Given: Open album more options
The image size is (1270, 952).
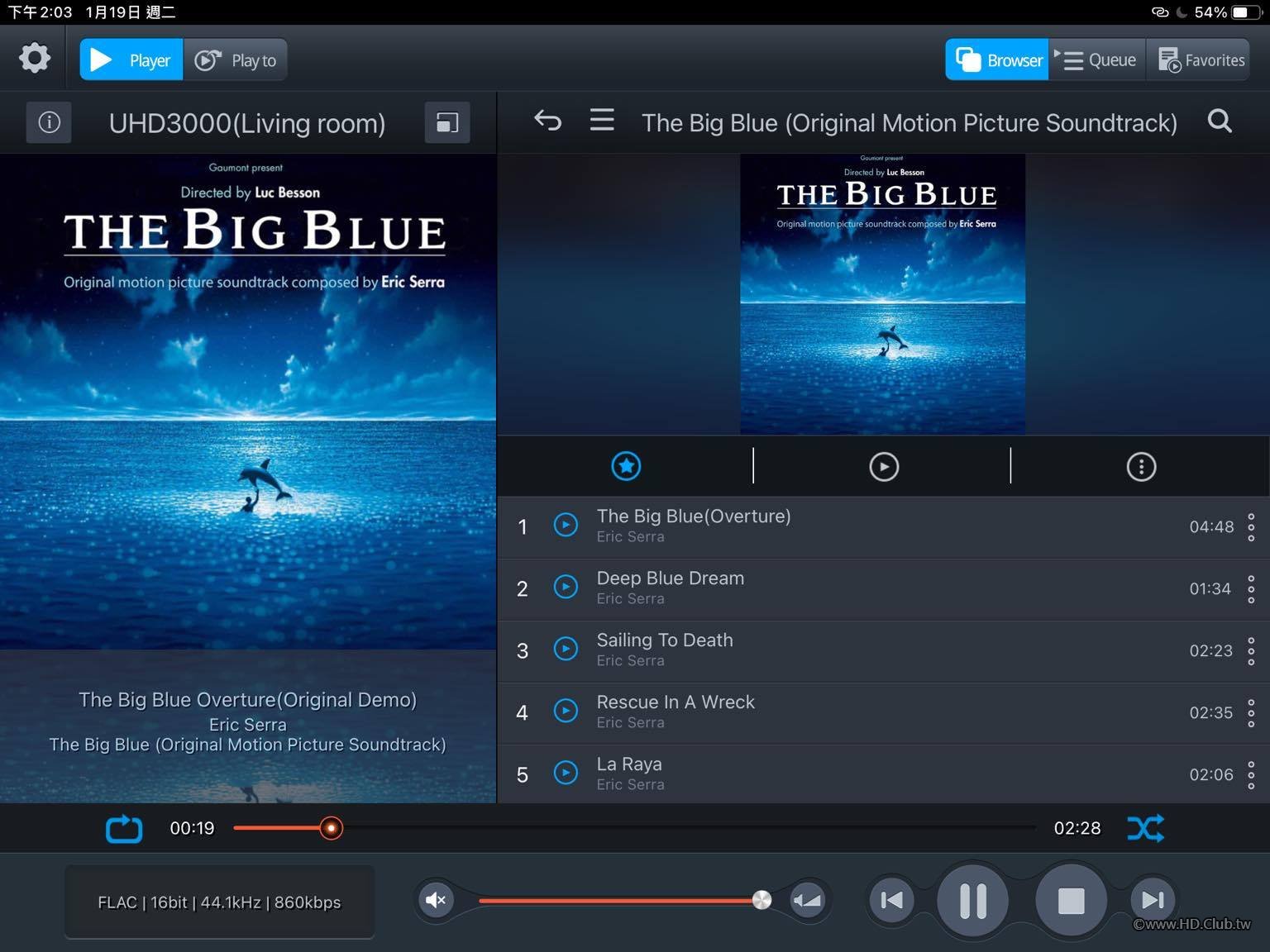Looking at the screenshot, I should pos(1141,466).
